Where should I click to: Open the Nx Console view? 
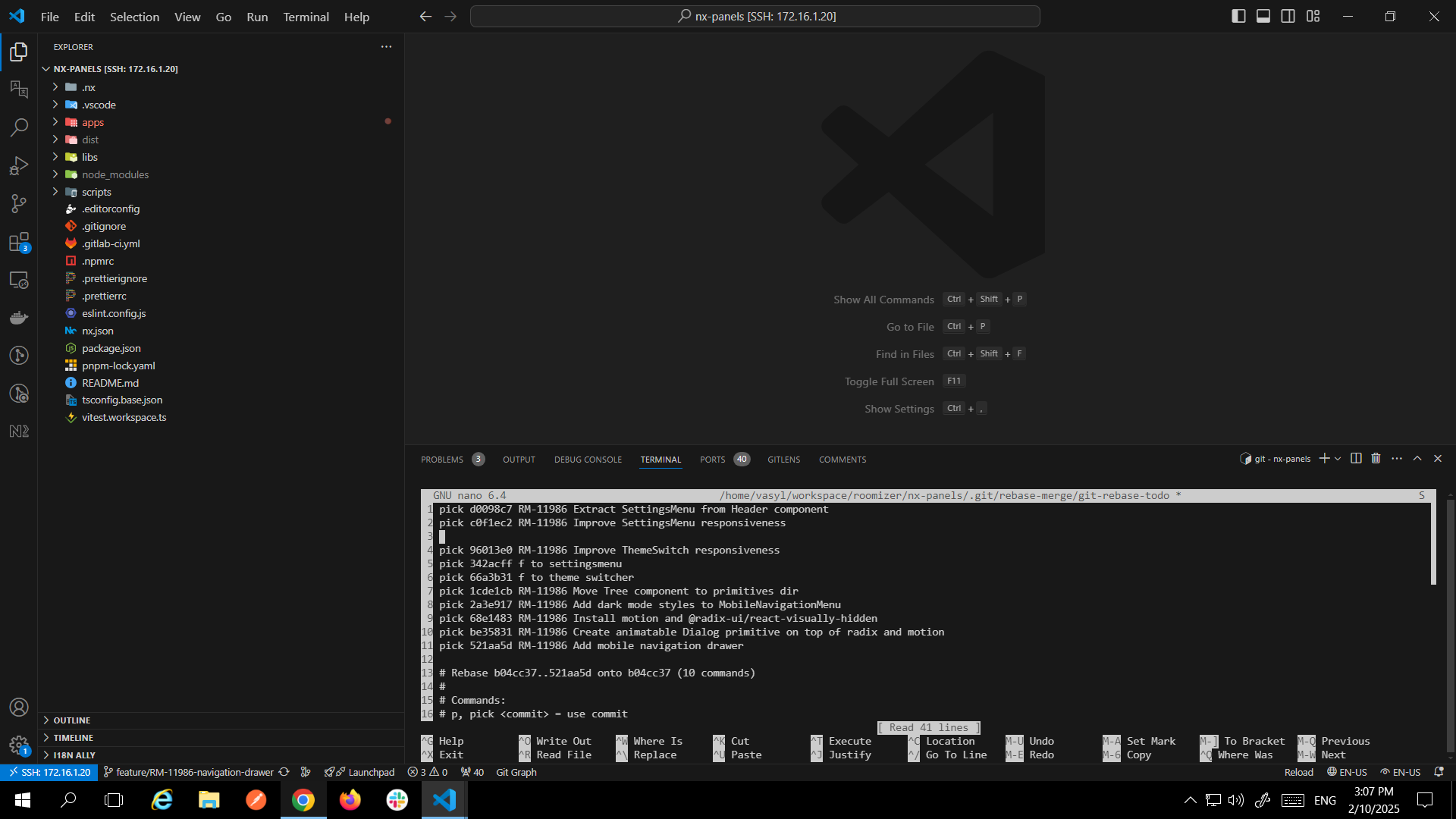[19, 431]
